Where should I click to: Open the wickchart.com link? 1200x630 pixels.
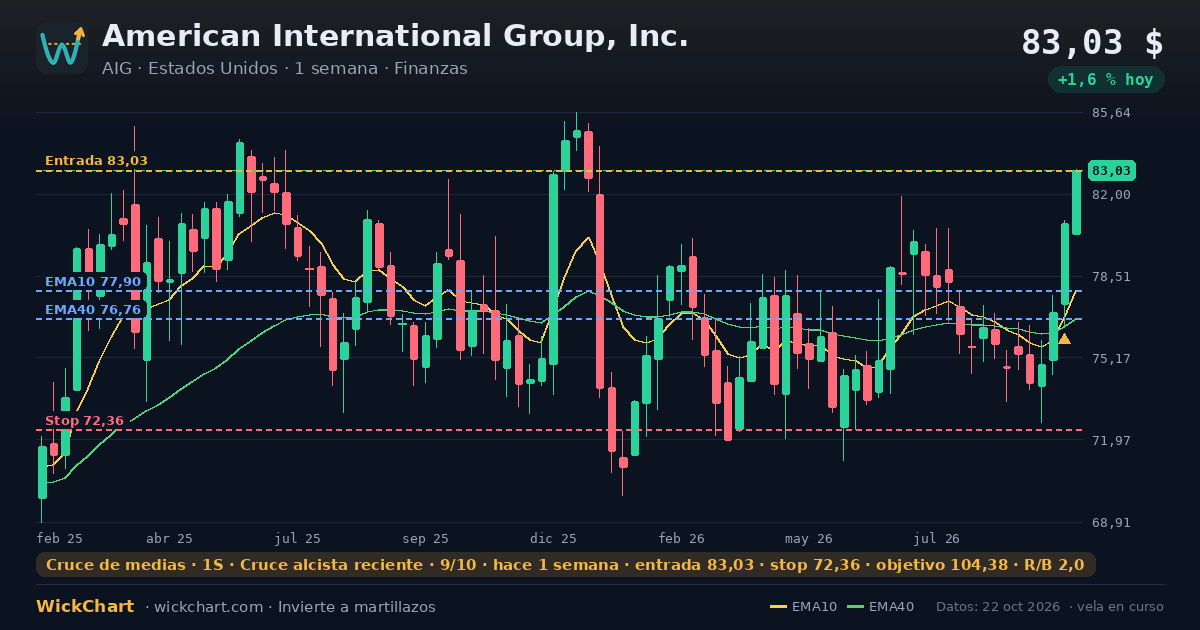210,607
